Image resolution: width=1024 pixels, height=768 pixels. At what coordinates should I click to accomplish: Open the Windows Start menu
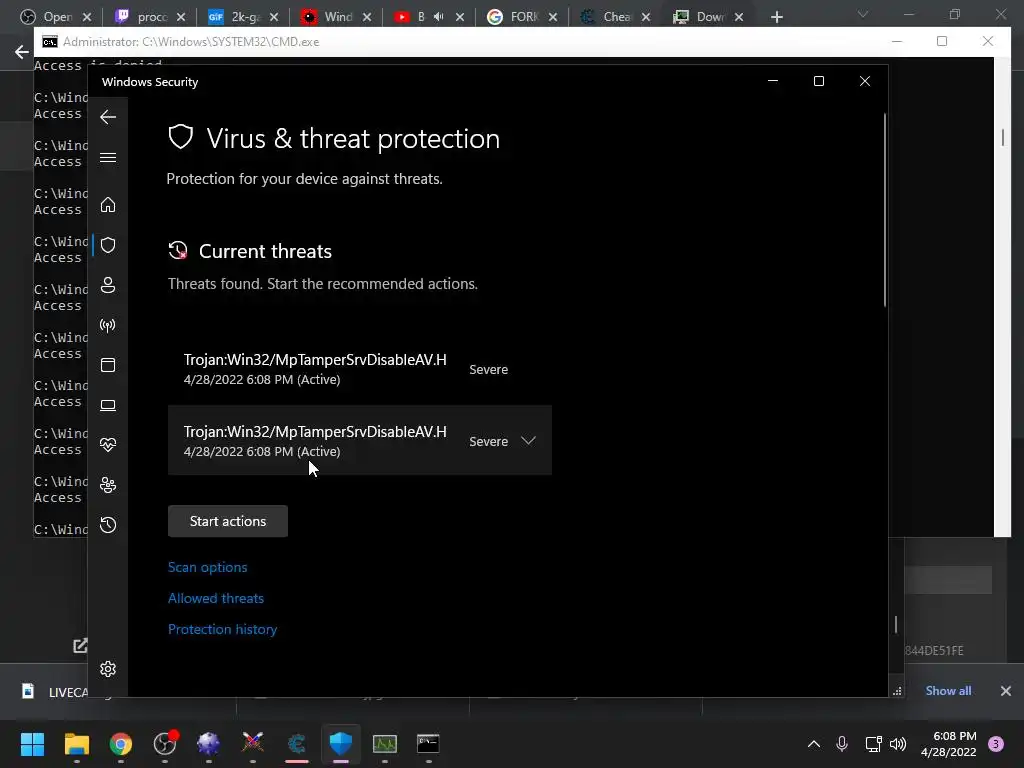[x=32, y=744]
